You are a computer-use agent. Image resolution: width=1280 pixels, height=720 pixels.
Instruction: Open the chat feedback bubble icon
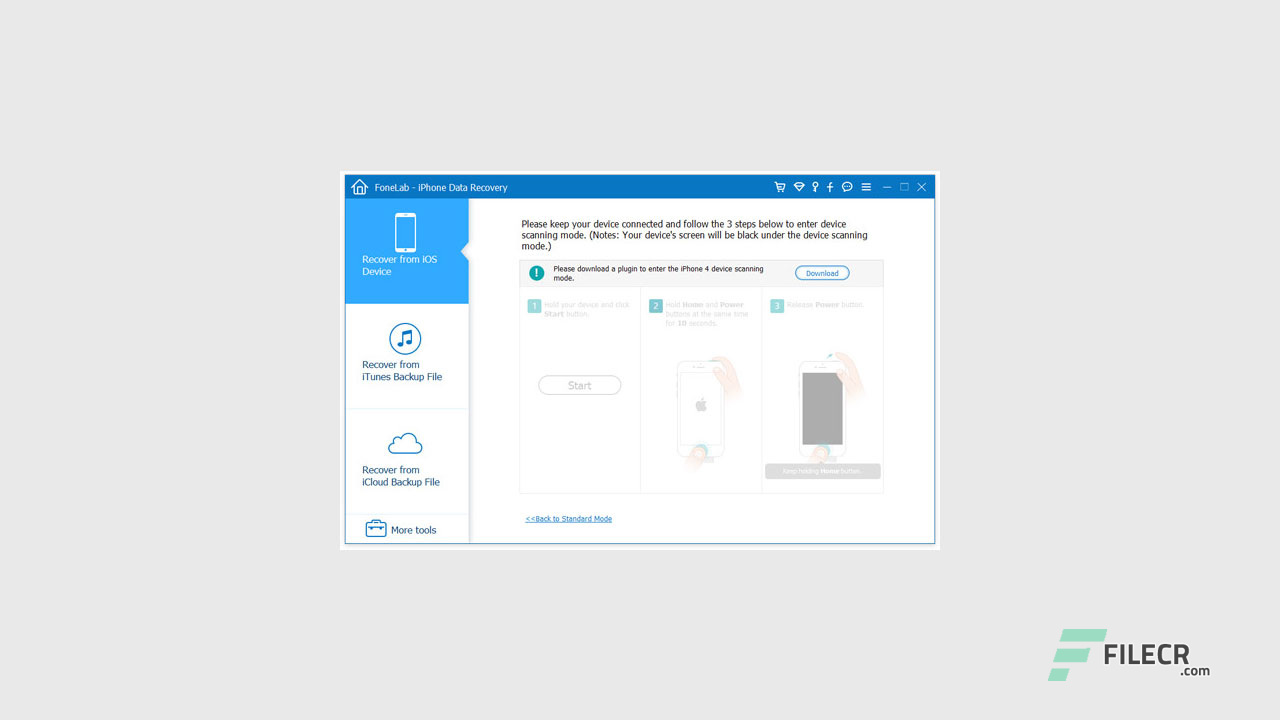coord(847,187)
